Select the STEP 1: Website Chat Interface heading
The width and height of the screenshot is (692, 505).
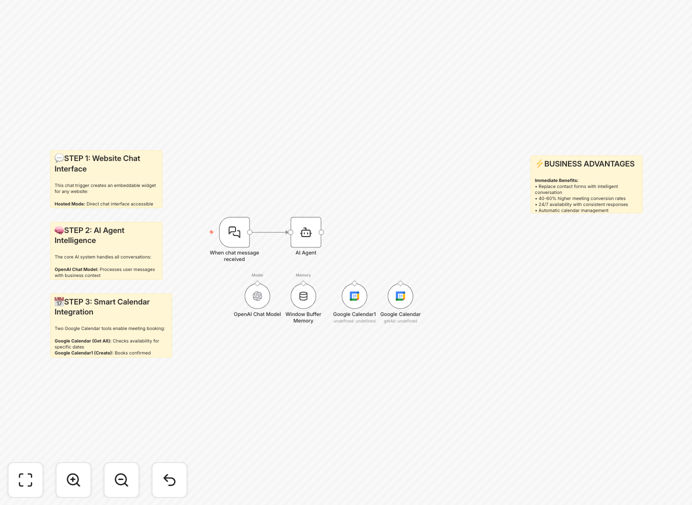(x=98, y=163)
